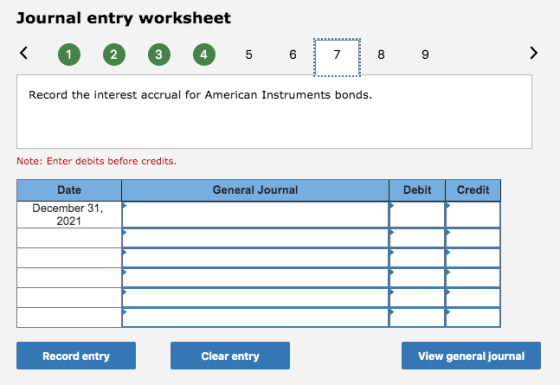Go to next entry with right chevron
Viewport: 560px width, 385px height.
[534, 53]
